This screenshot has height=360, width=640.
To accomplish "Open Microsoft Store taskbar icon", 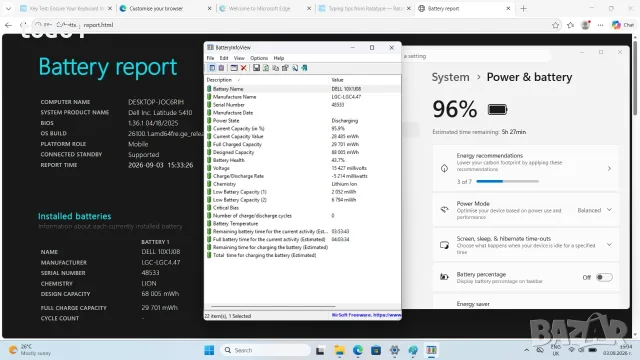I will [x=376, y=350].
